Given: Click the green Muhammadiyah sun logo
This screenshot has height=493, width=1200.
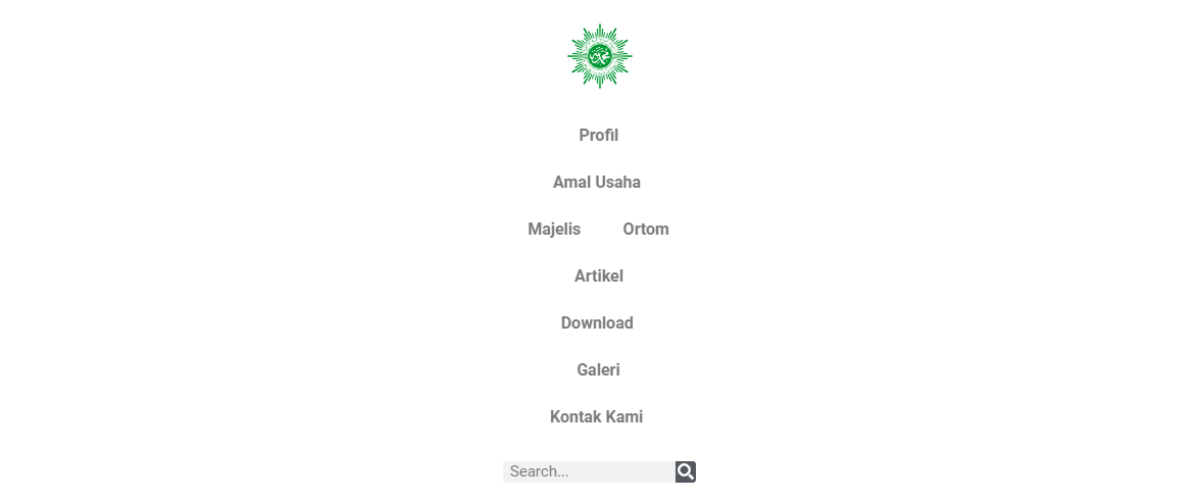Looking at the screenshot, I should click(599, 56).
